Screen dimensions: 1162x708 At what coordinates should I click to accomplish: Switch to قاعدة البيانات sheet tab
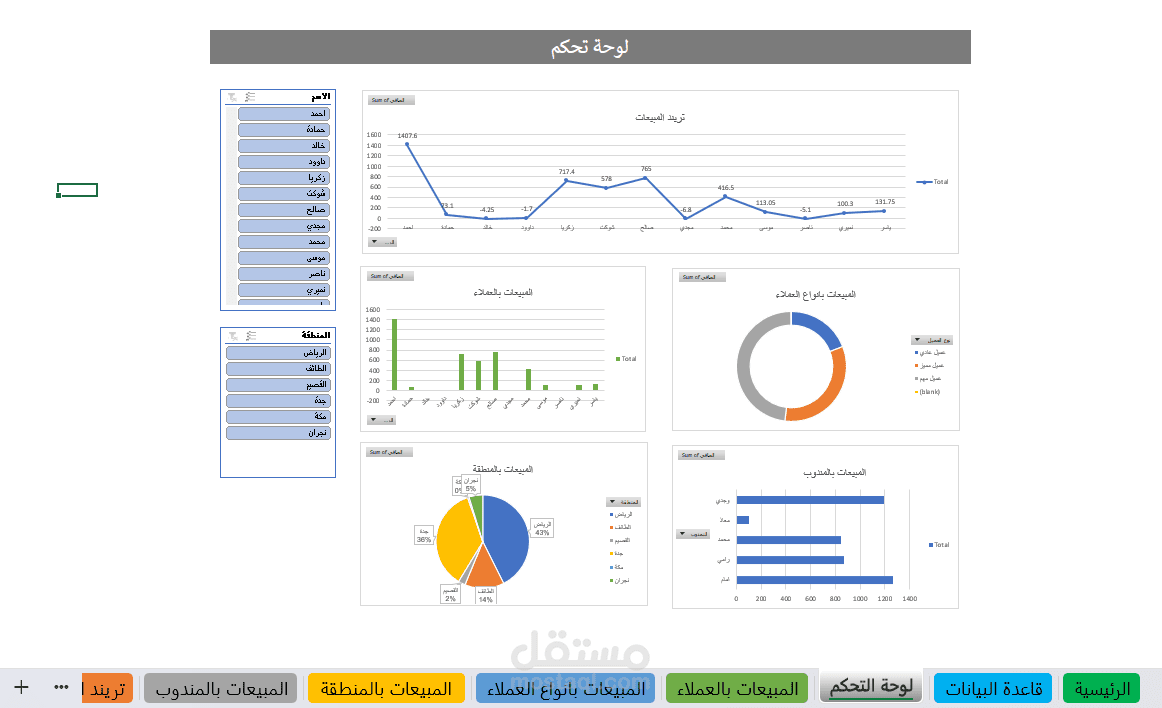tap(993, 689)
